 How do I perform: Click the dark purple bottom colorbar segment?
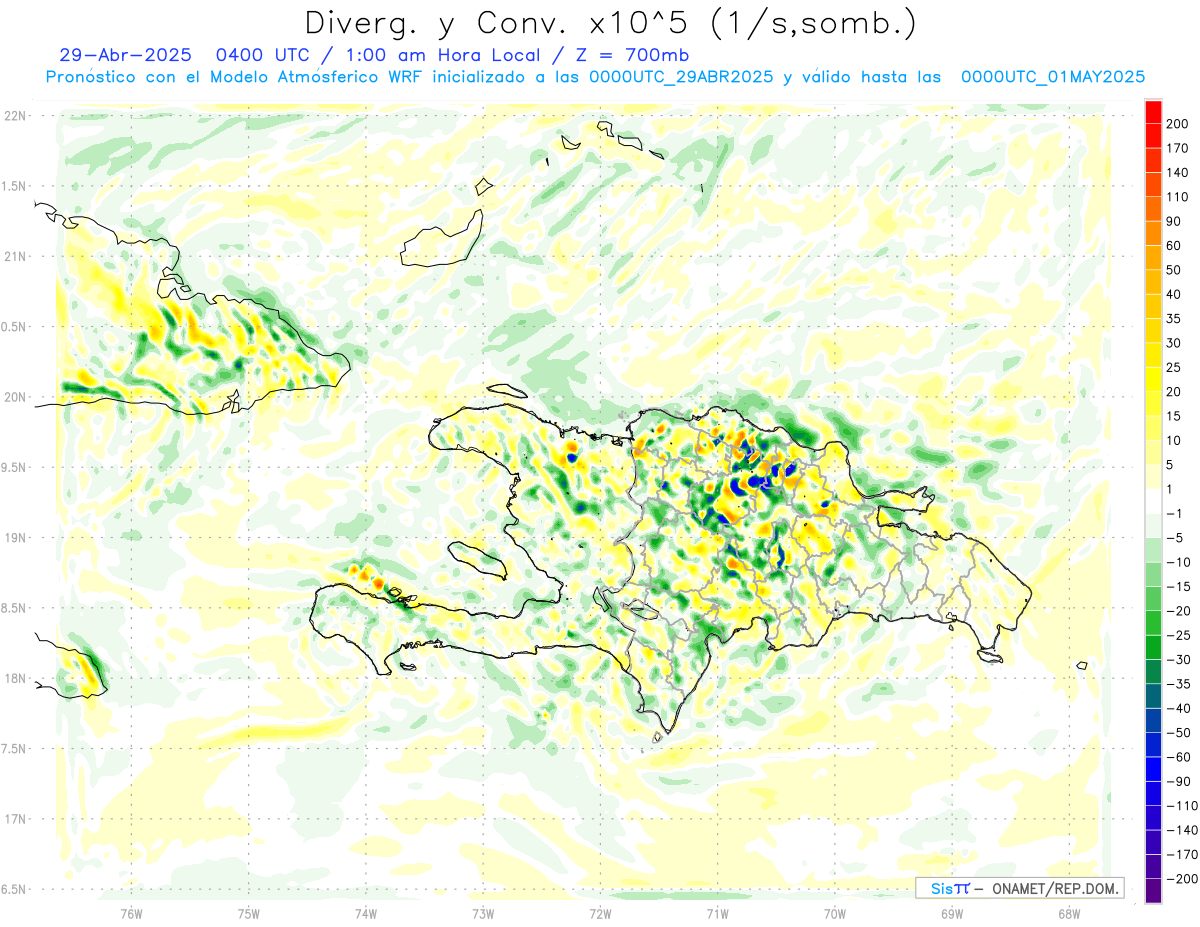[1153, 891]
